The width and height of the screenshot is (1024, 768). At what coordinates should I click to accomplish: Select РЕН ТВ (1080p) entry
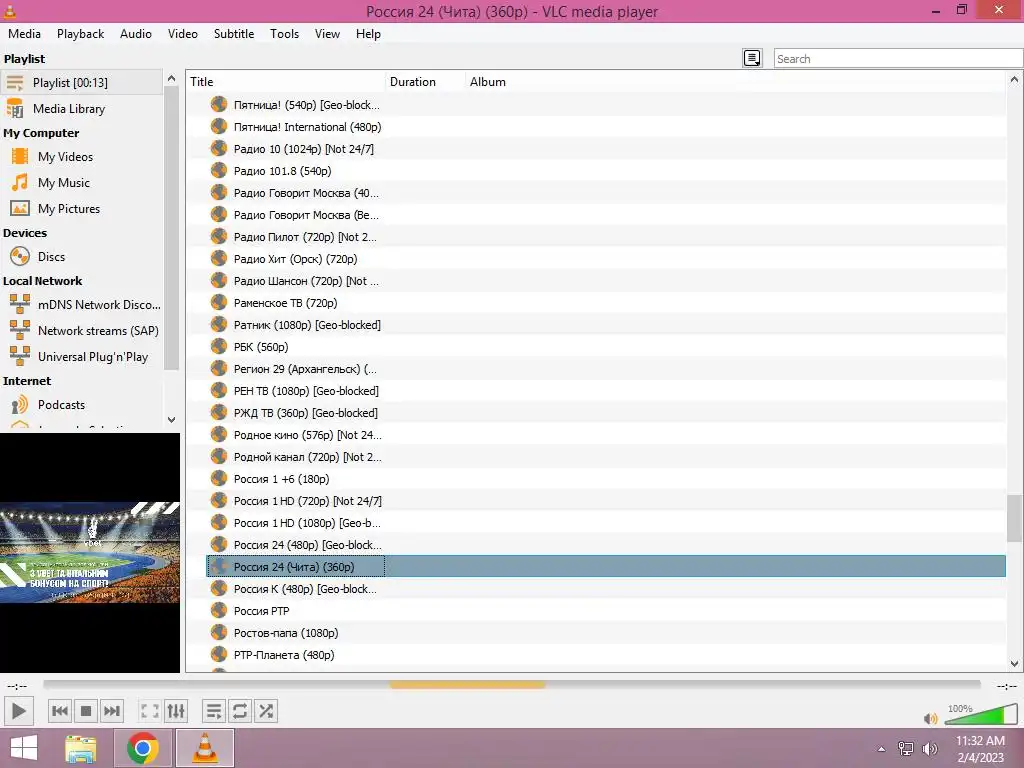(306, 391)
